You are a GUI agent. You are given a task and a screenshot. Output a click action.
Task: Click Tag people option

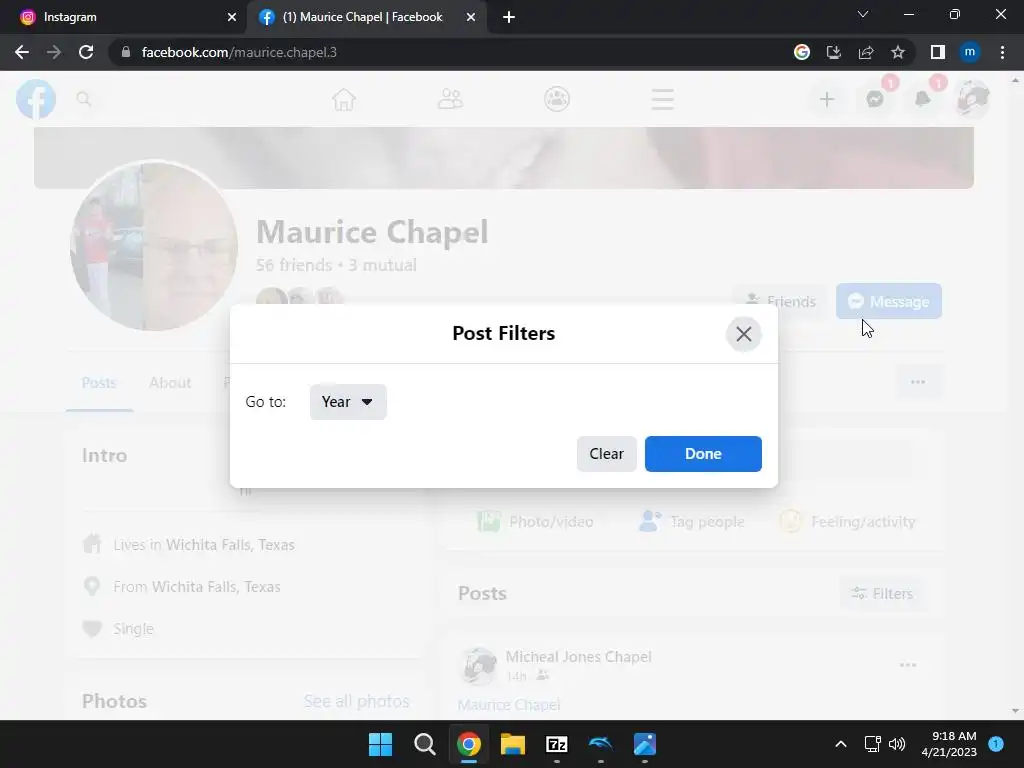coord(692,522)
